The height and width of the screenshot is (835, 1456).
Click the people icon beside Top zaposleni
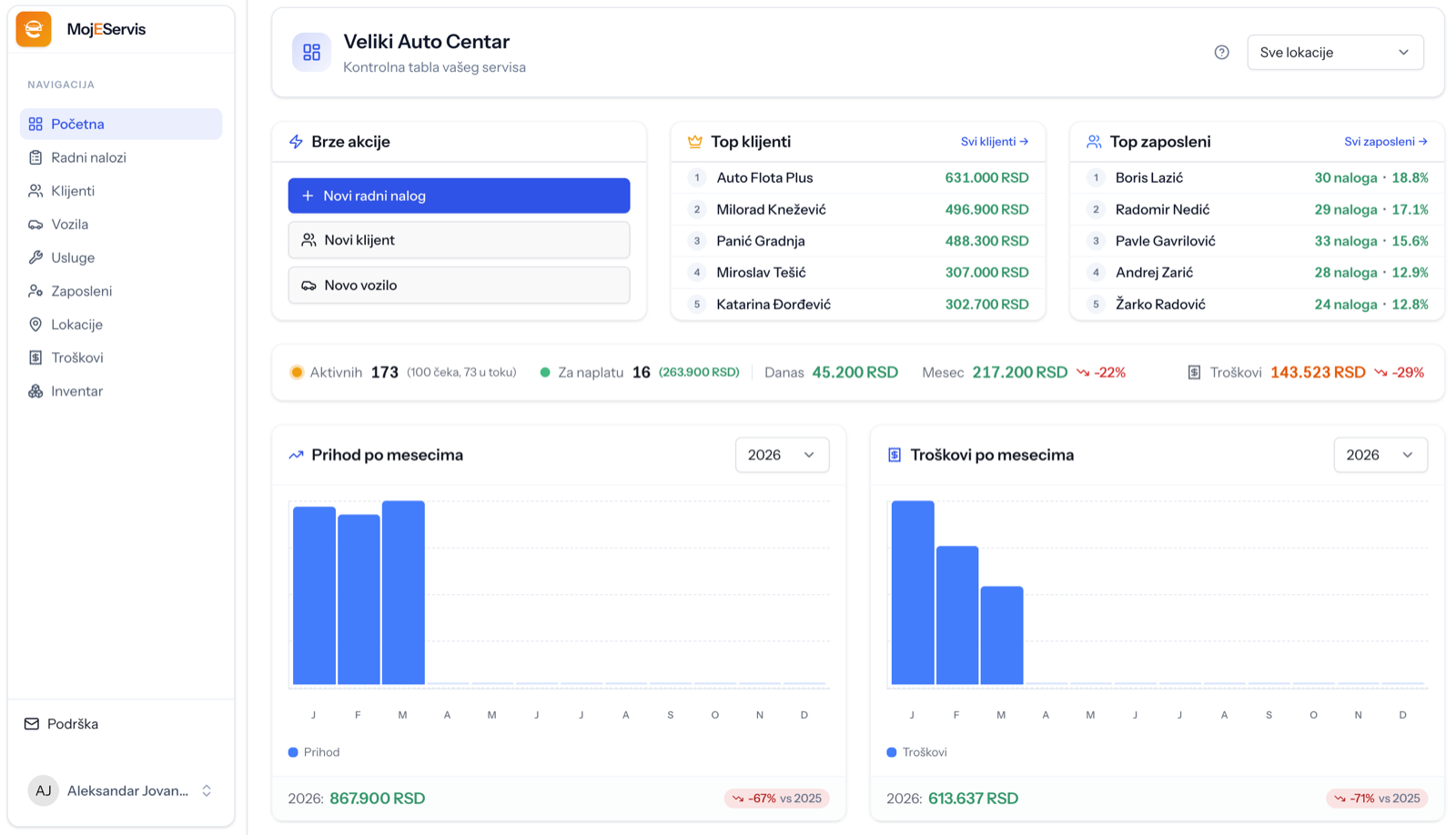coord(1094,142)
